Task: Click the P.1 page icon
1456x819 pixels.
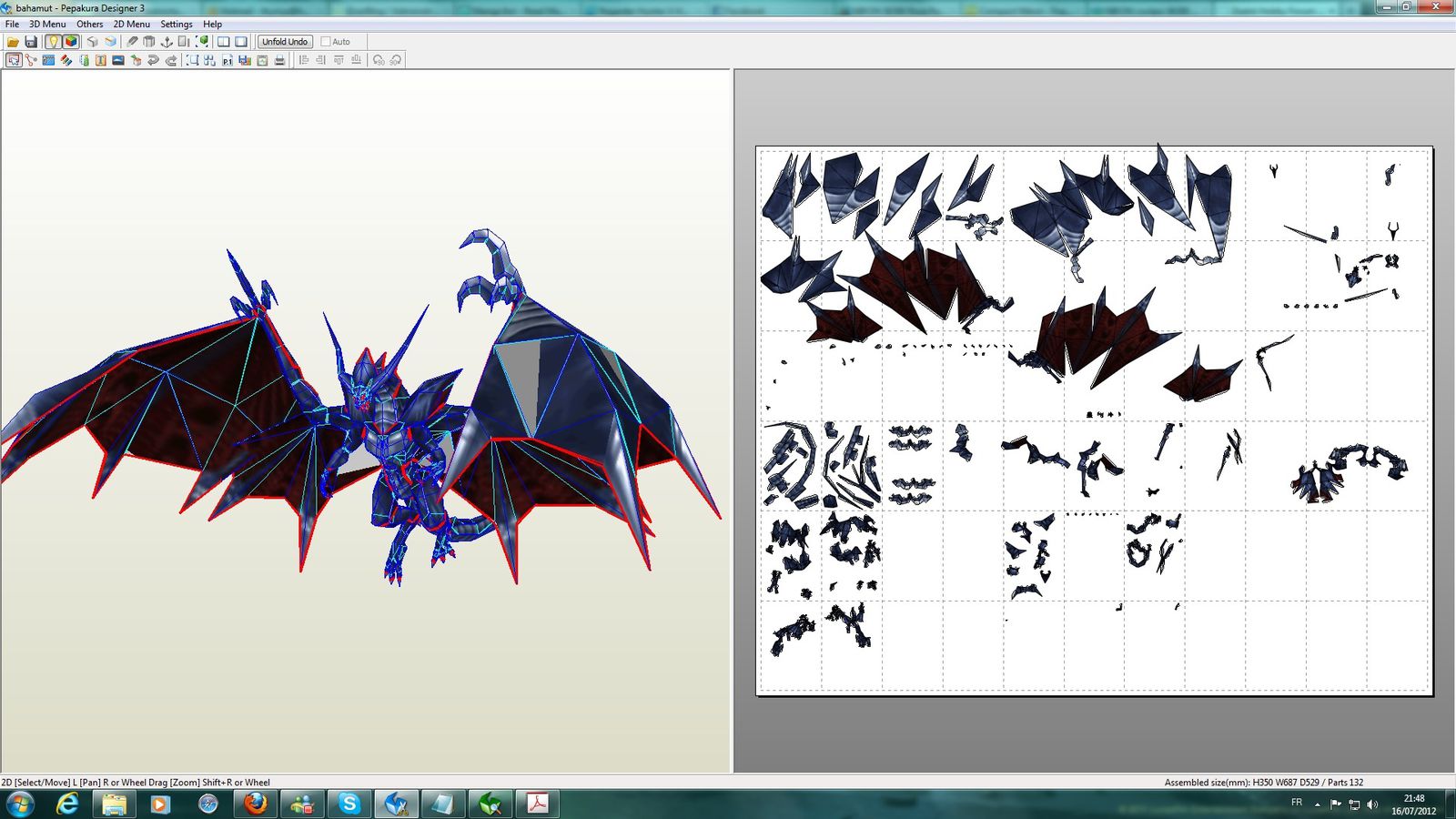Action: pos(227,60)
